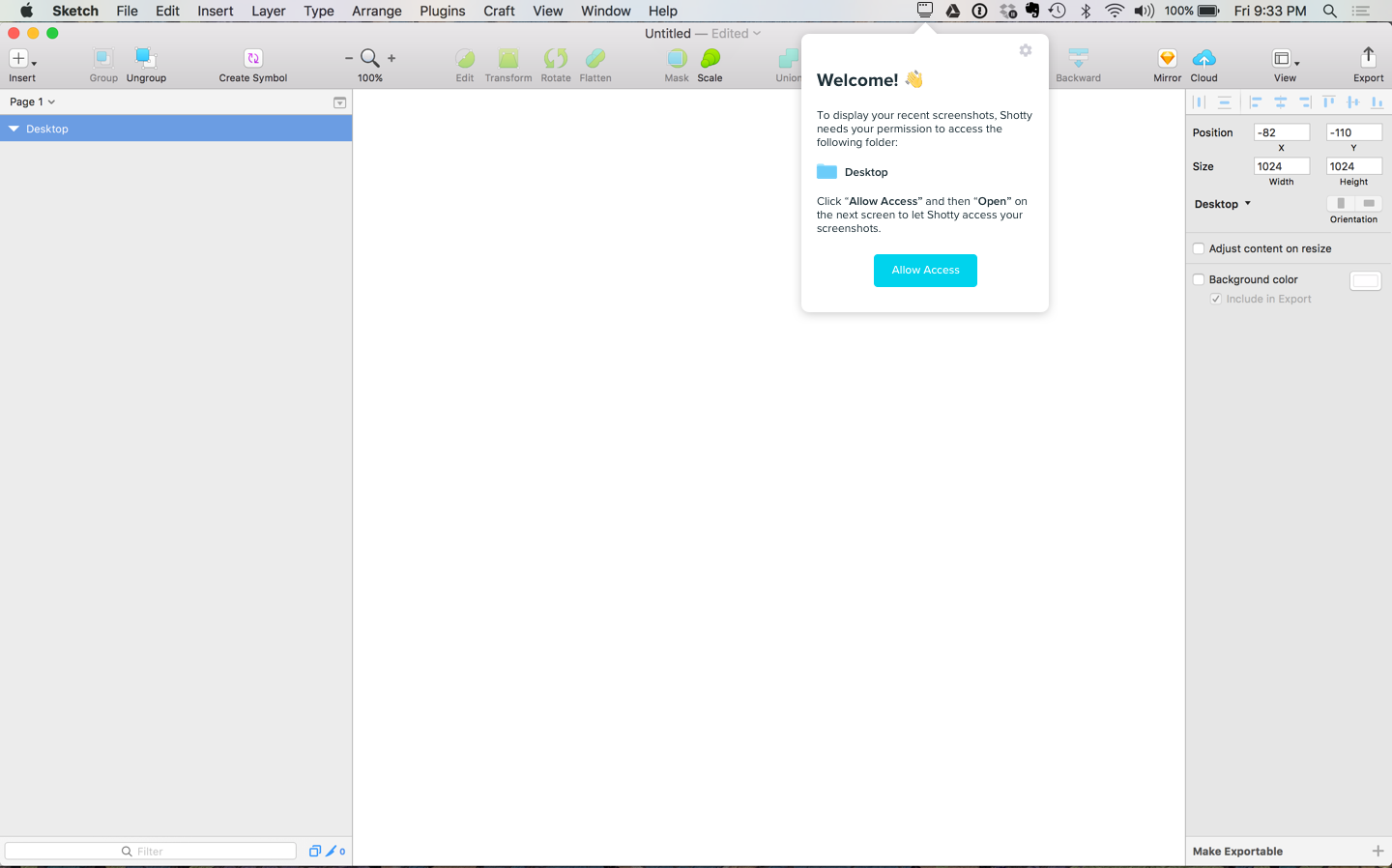
Task: Click the Cloud upload icon
Action: point(1203,58)
